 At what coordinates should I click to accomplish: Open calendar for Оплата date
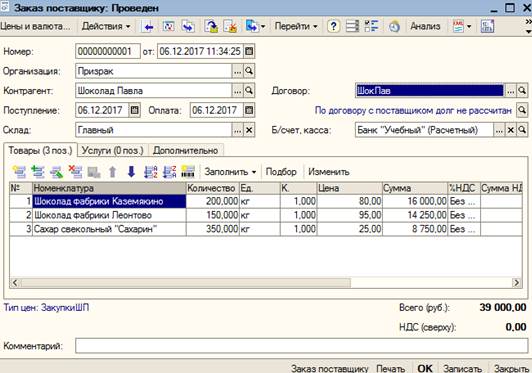click(x=249, y=110)
